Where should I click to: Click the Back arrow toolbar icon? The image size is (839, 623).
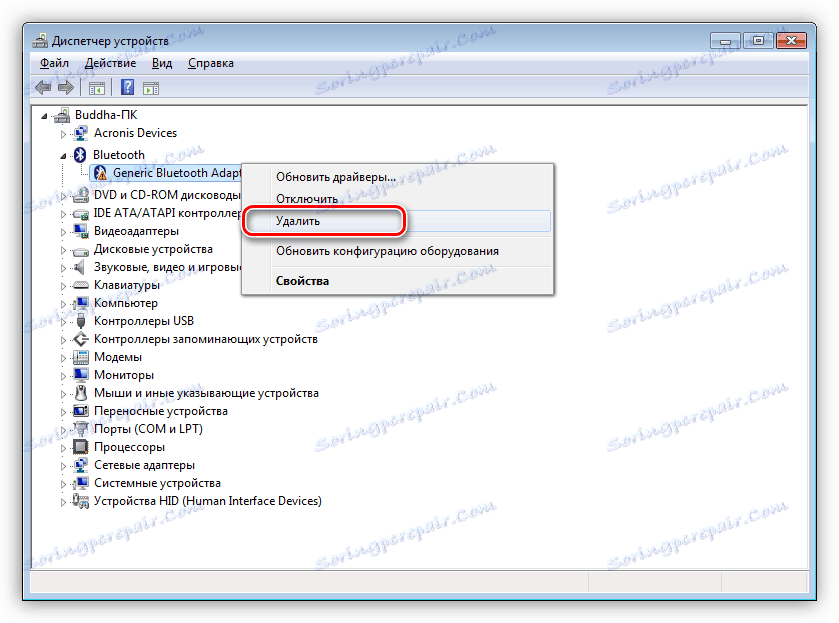pos(43,87)
